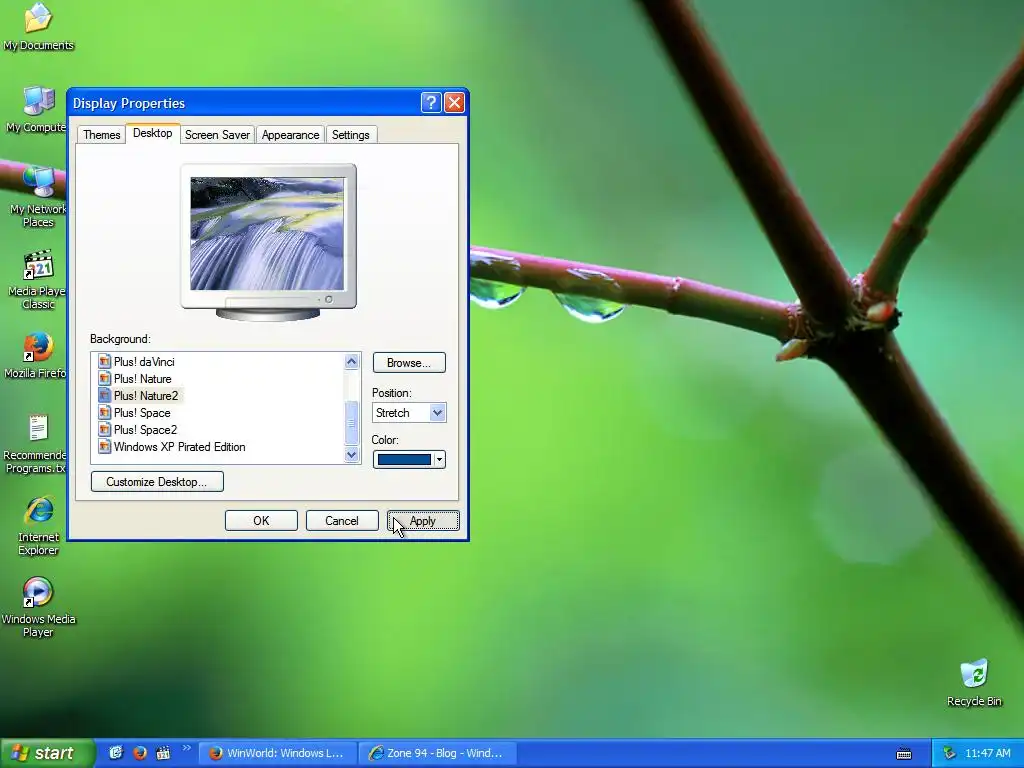Open the Screen Saver tab
This screenshot has width=1024, height=768.
(x=217, y=135)
